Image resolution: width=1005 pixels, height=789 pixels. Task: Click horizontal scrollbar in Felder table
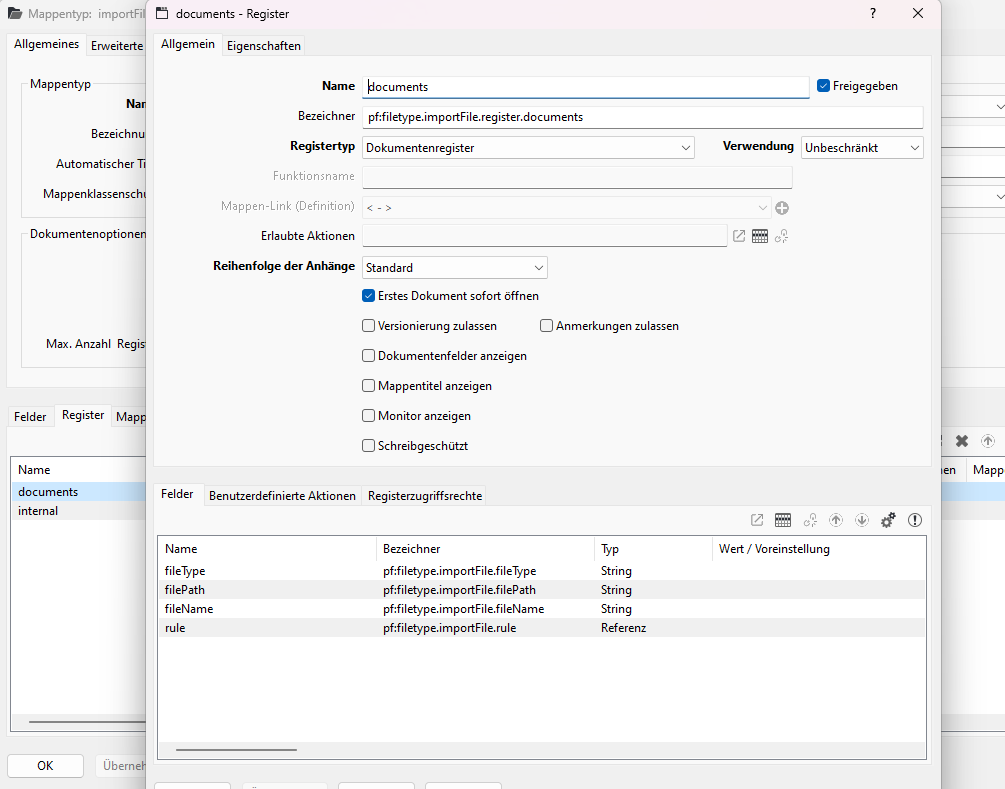coord(236,749)
